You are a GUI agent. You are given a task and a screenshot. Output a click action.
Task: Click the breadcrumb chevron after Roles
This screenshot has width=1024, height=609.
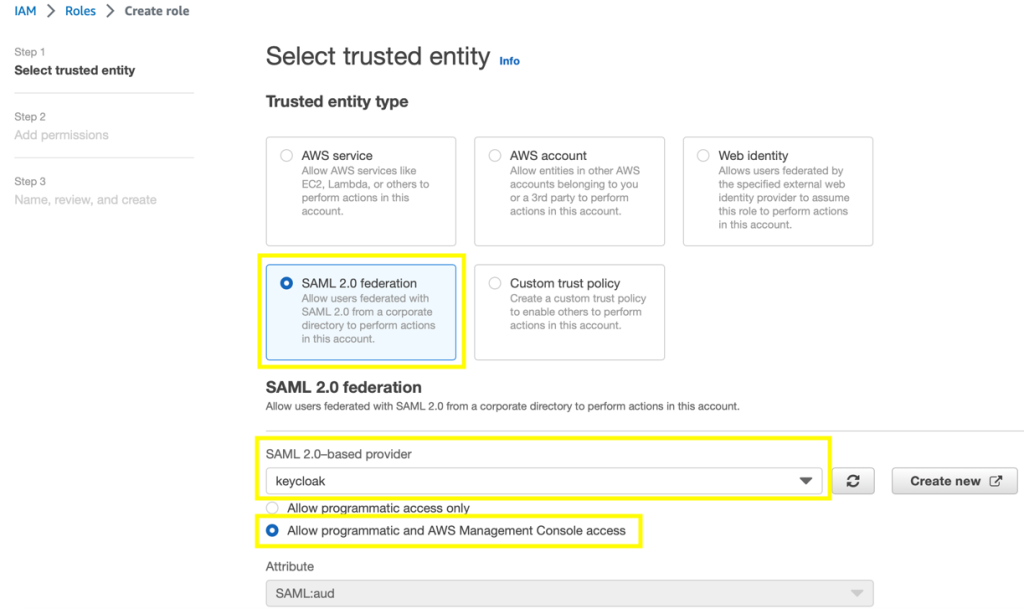(x=110, y=11)
